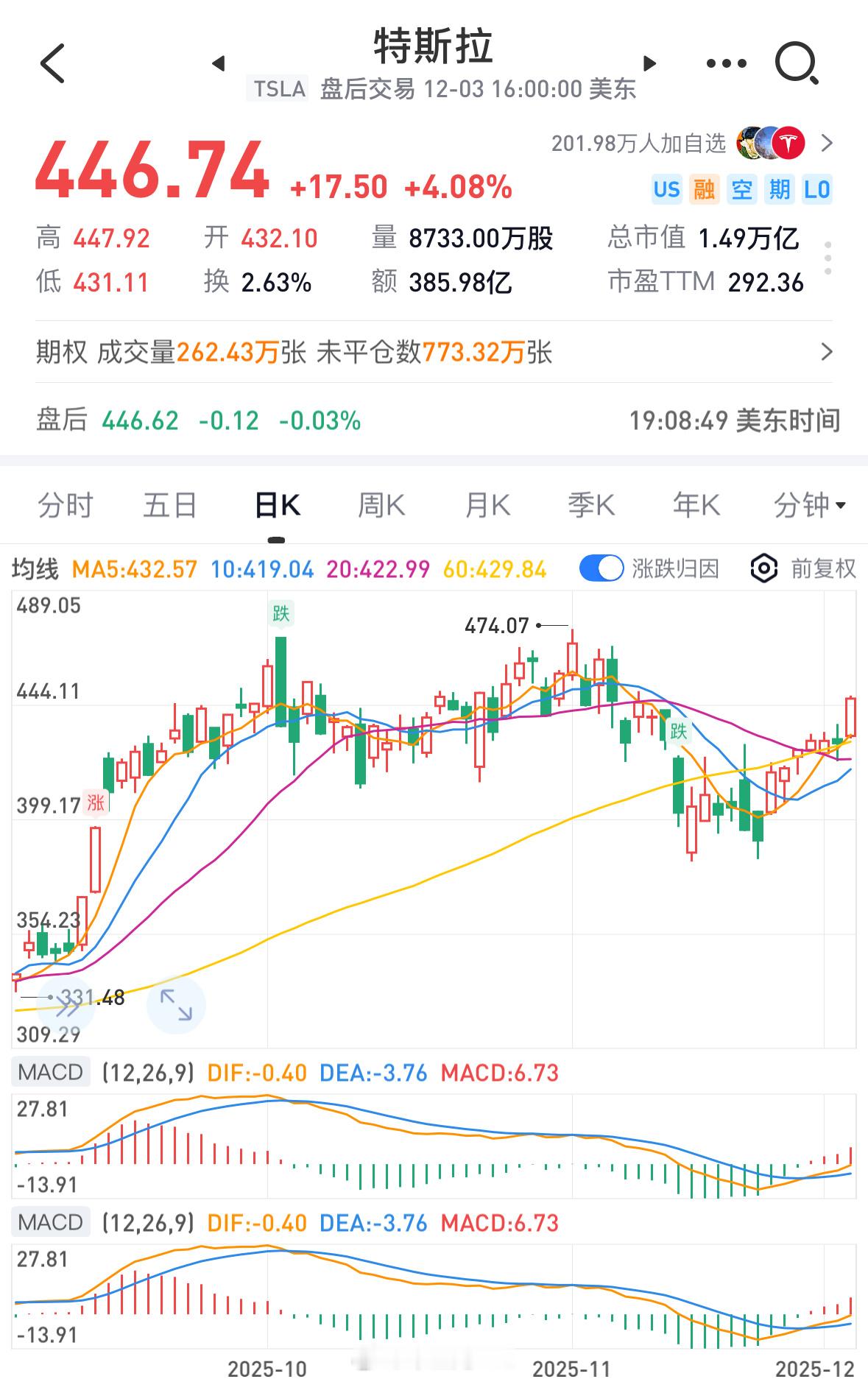The image size is (868, 1379).
Task: Open options details via the chevron on 期权 row
Action: point(827,352)
